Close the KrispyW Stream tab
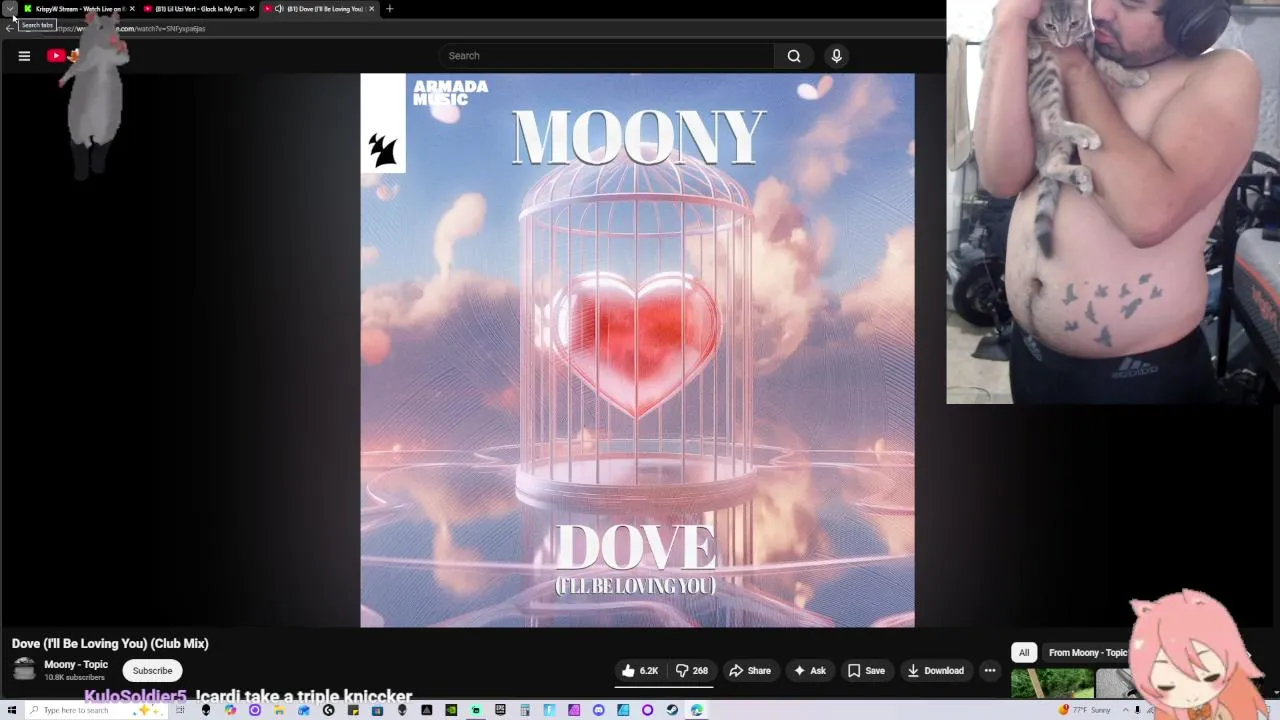The height and width of the screenshot is (720, 1280). click(x=132, y=9)
